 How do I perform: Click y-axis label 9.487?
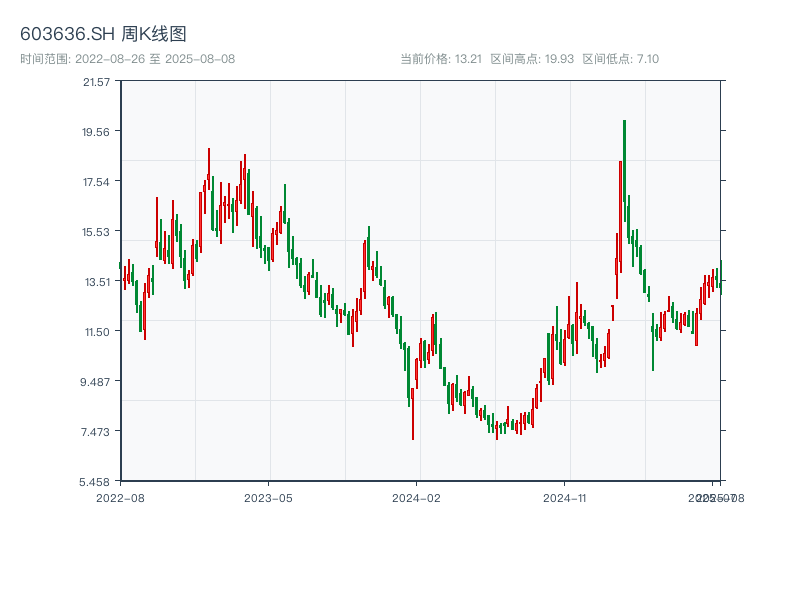tap(95, 382)
